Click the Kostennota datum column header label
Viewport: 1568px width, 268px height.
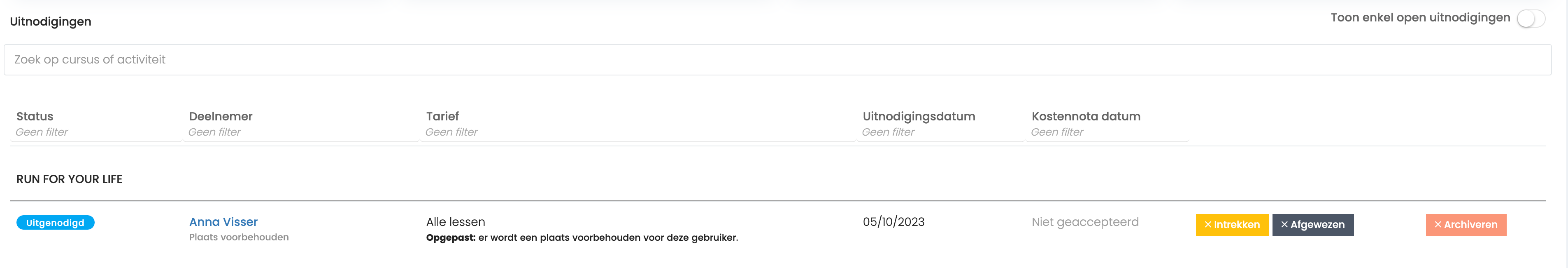tap(1086, 116)
